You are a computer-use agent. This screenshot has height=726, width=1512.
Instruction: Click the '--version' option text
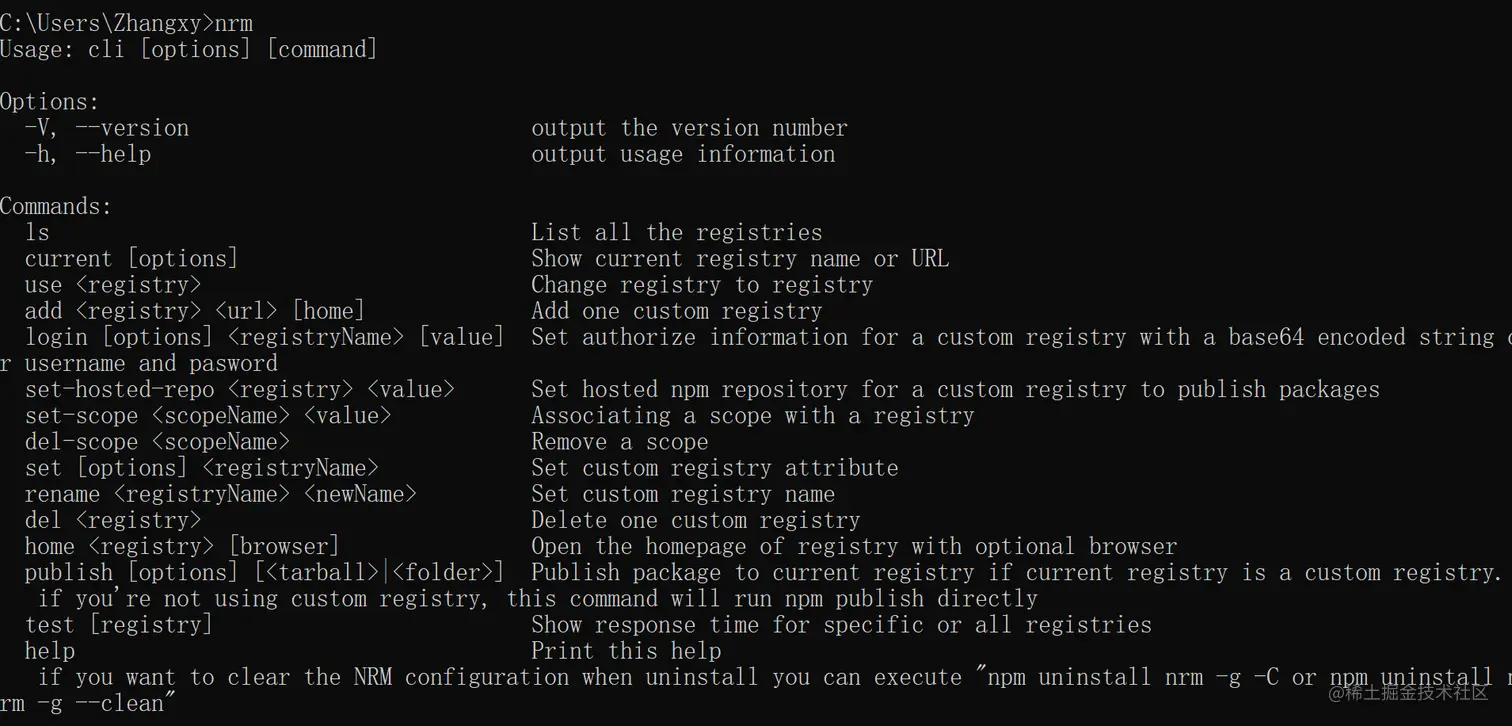point(132,128)
